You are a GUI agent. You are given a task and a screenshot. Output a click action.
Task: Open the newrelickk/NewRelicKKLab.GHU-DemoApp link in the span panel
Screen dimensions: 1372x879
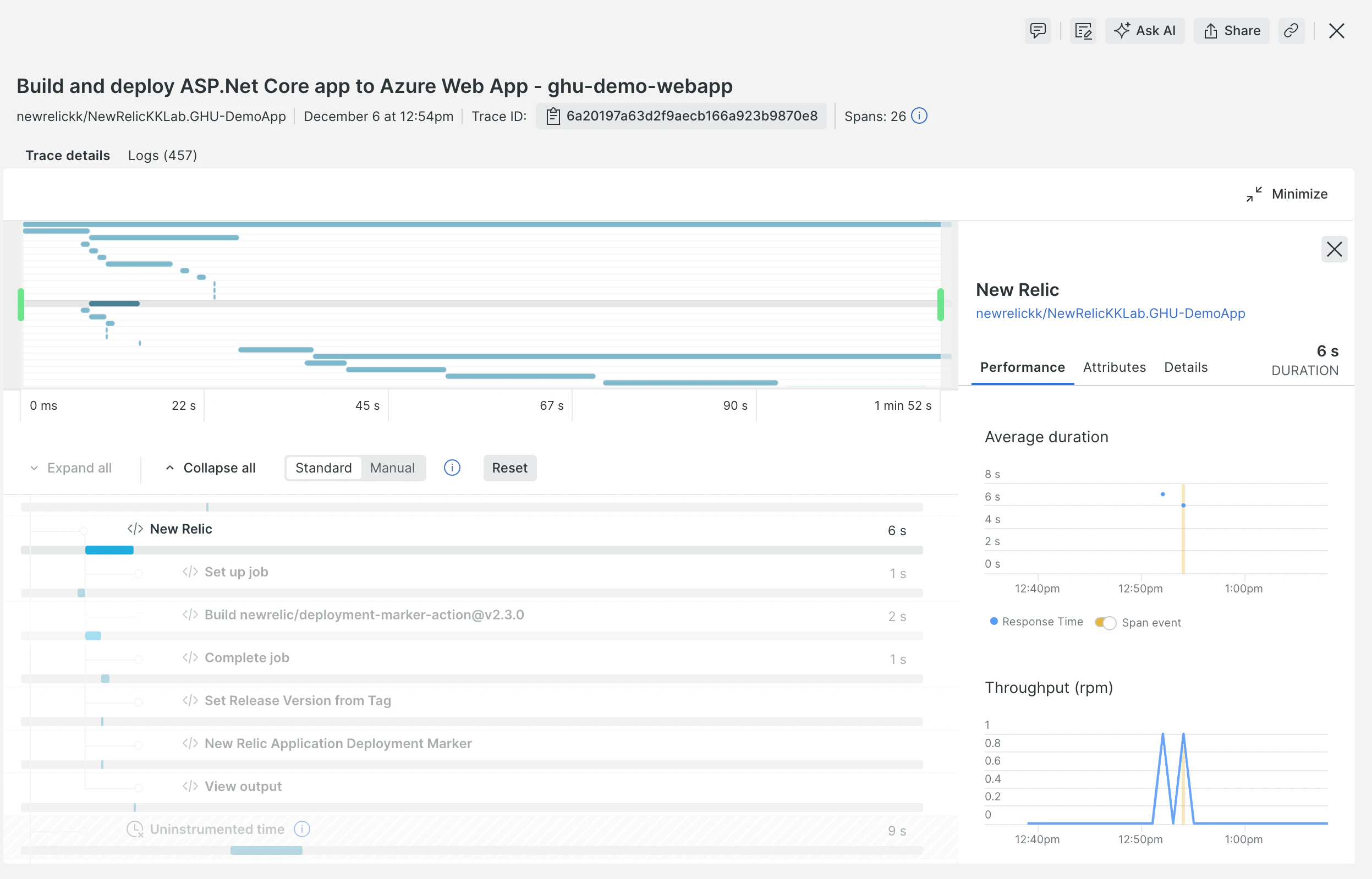click(1110, 314)
